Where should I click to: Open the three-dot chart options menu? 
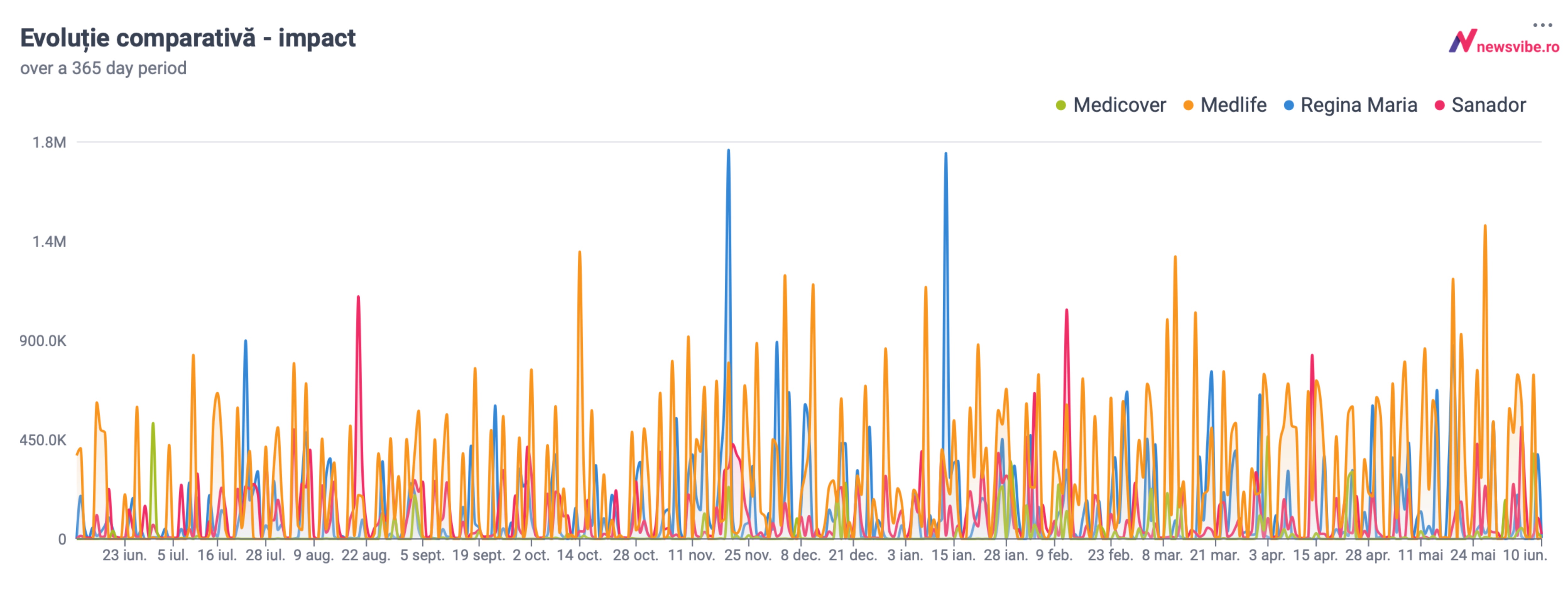point(1543,25)
